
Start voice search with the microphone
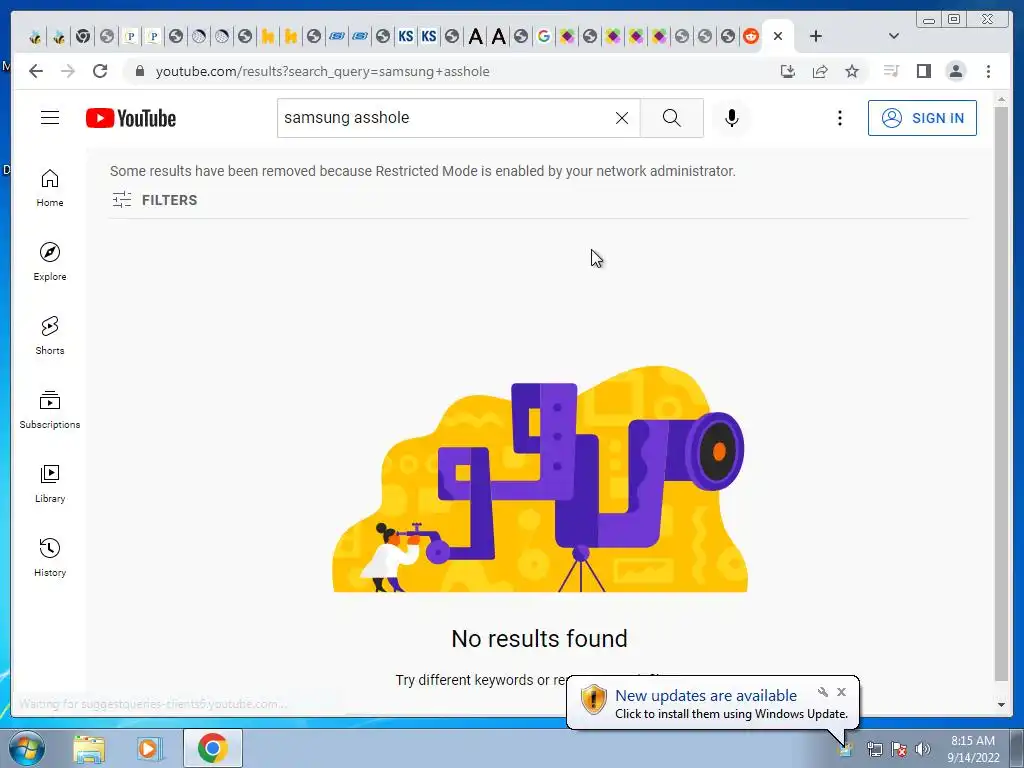coord(732,118)
